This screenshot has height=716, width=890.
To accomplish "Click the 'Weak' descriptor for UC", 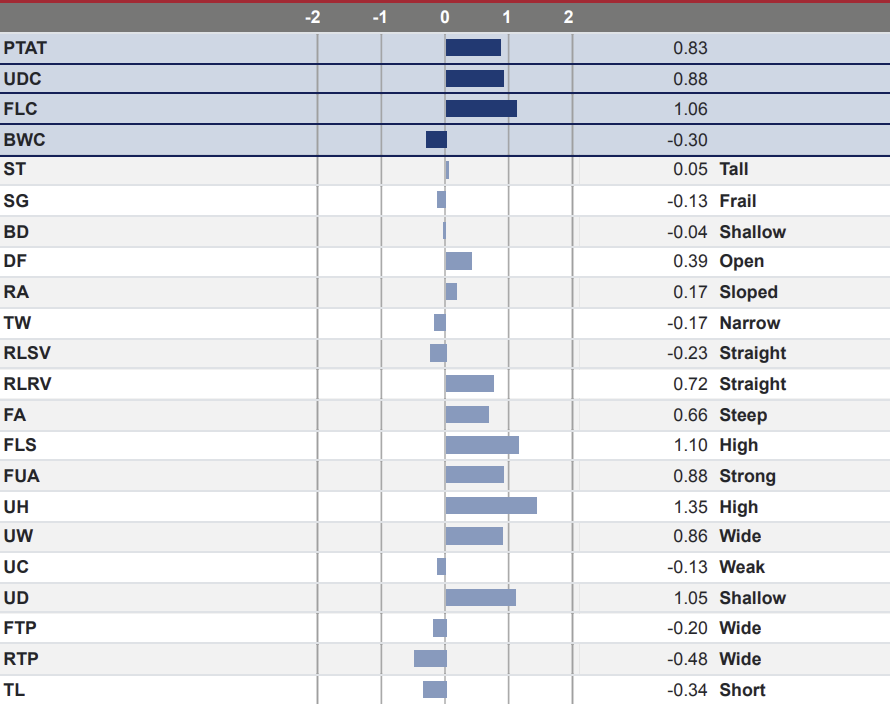I will [742, 567].
